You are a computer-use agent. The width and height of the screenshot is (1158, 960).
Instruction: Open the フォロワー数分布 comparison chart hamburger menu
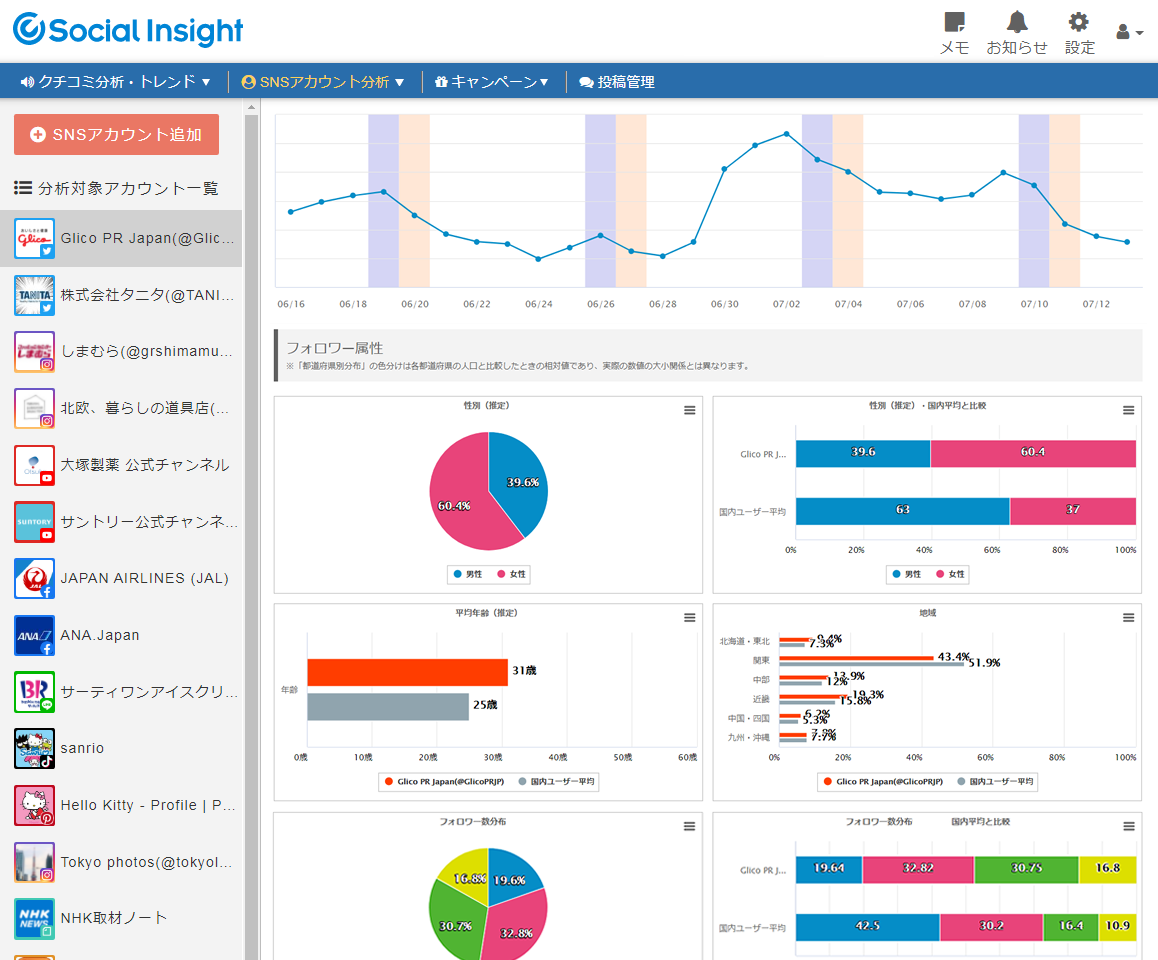(x=1128, y=826)
